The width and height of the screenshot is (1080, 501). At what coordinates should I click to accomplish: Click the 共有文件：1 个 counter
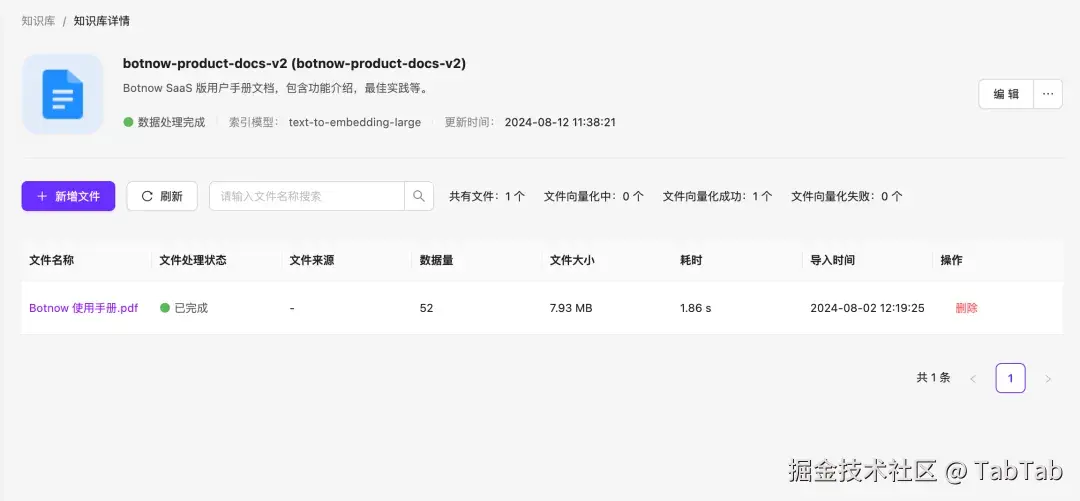coord(487,196)
